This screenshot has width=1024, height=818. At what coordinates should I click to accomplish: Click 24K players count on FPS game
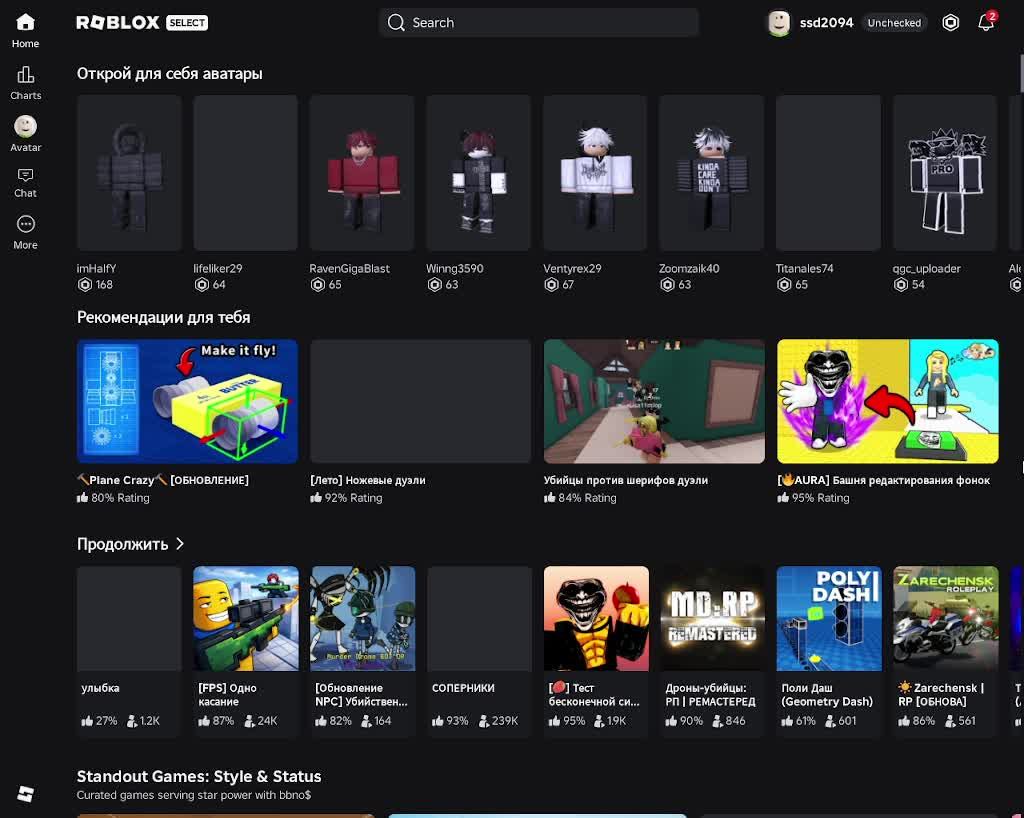[261, 721]
